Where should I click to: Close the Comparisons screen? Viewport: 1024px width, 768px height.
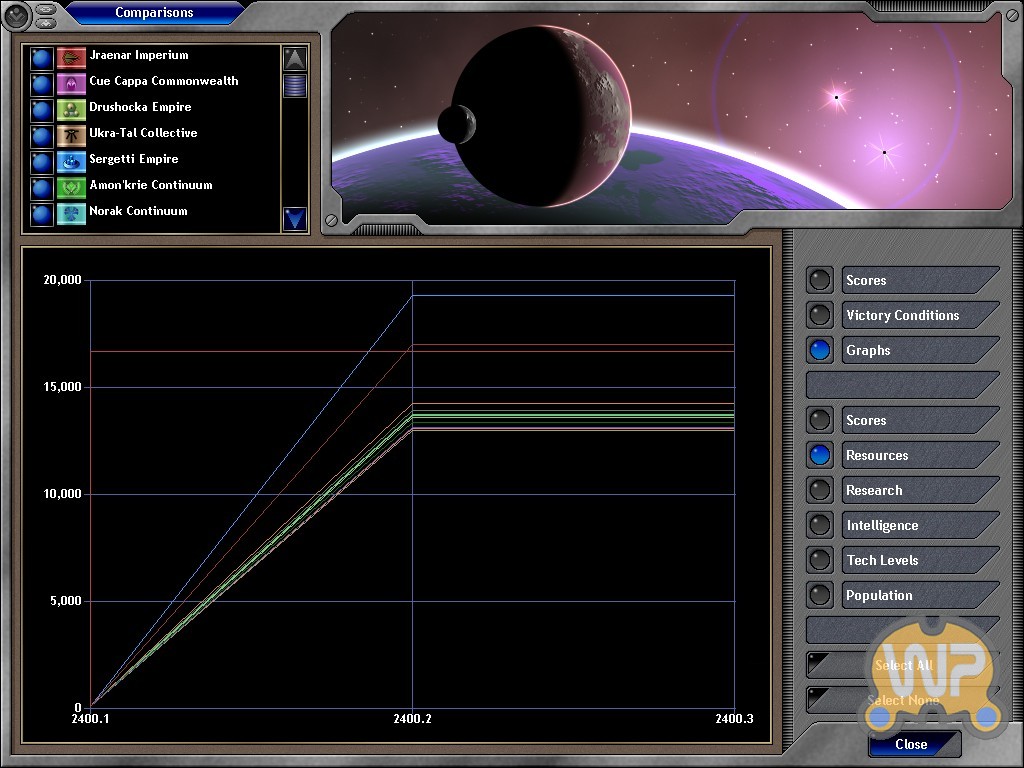[x=912, y=744]
